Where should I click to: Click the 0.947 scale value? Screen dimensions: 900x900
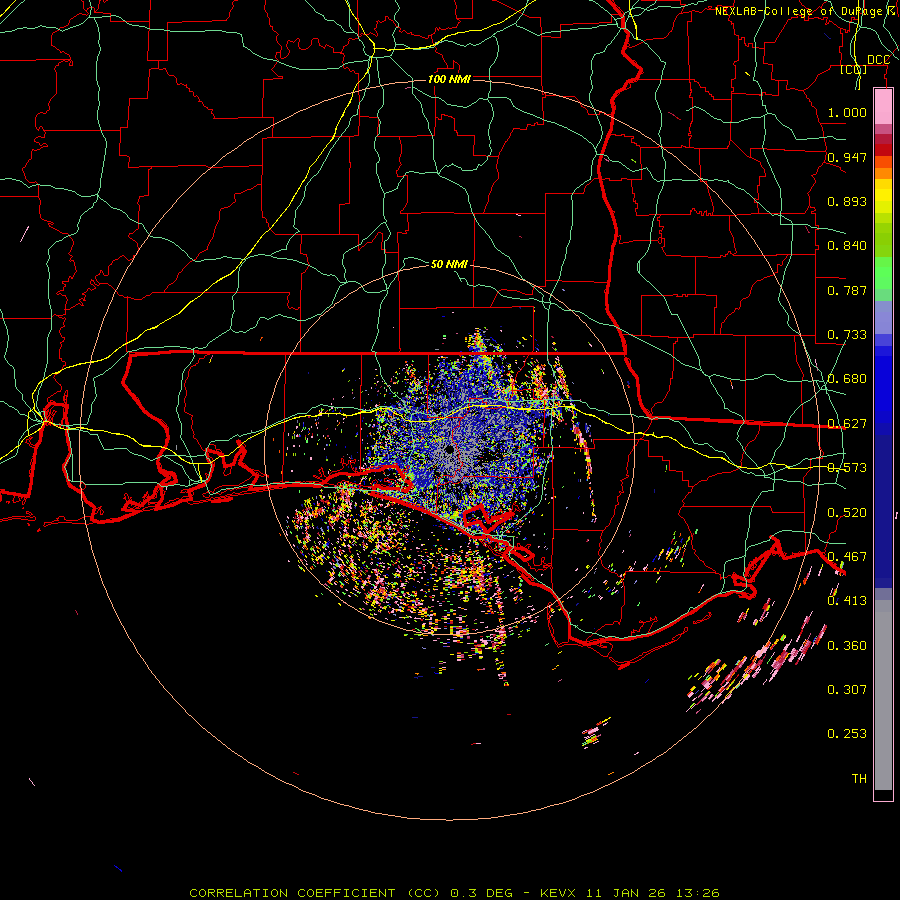coord(847,157)
